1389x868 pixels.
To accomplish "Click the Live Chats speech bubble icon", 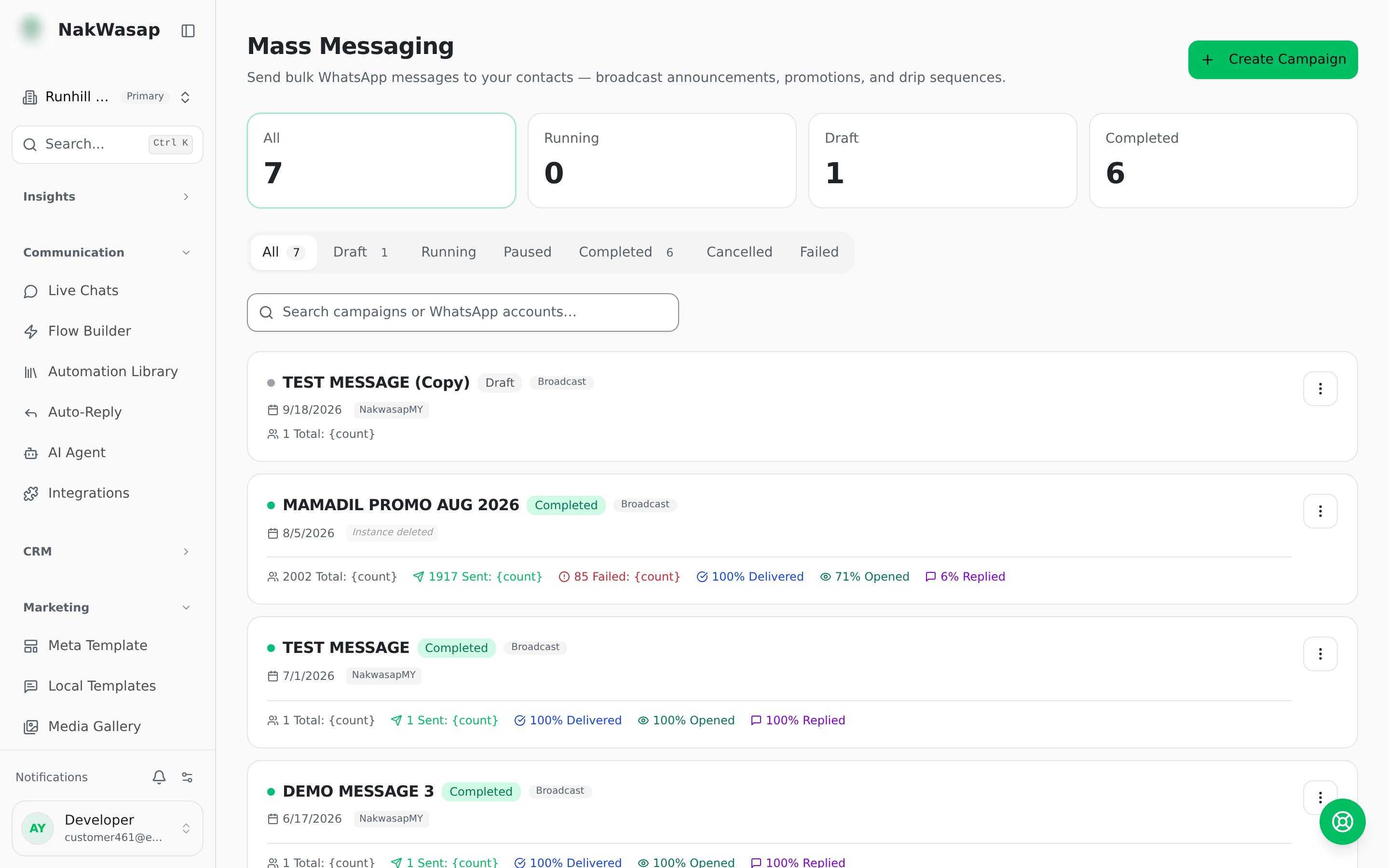I will pos(31,291).
